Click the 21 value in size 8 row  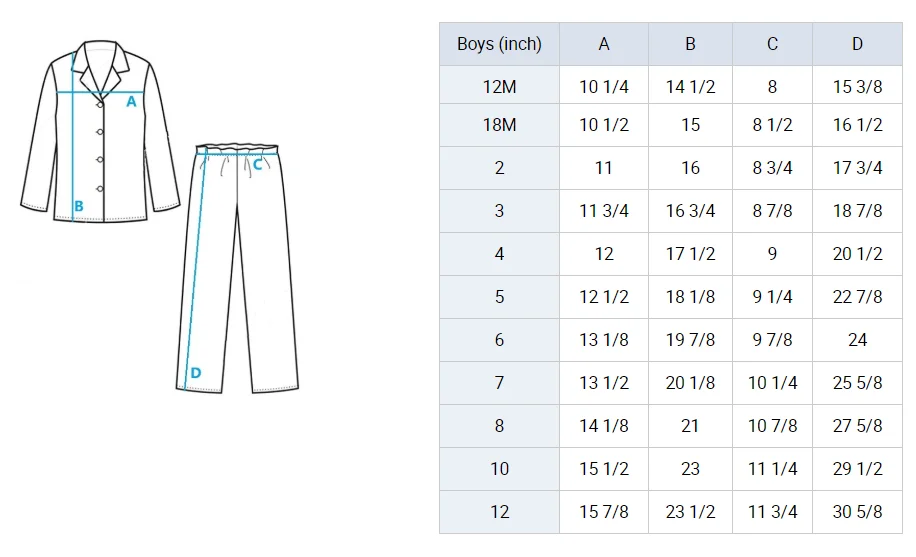click(691, 426)
